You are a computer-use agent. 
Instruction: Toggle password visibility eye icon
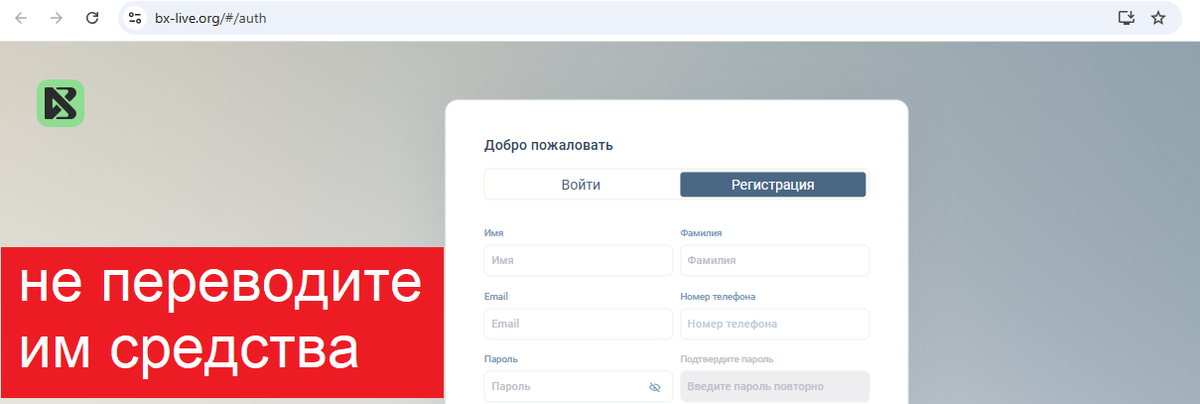655,386
